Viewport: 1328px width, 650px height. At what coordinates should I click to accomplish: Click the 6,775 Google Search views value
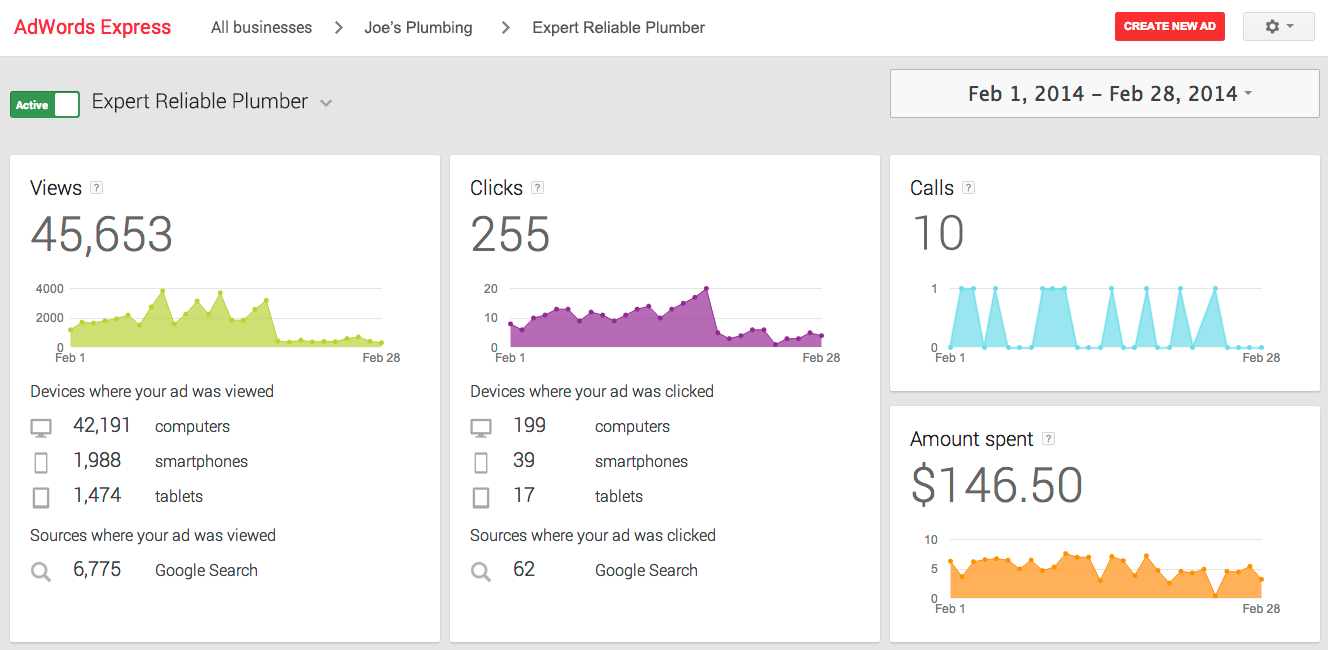pyautogui.click(x=97, y=569)
